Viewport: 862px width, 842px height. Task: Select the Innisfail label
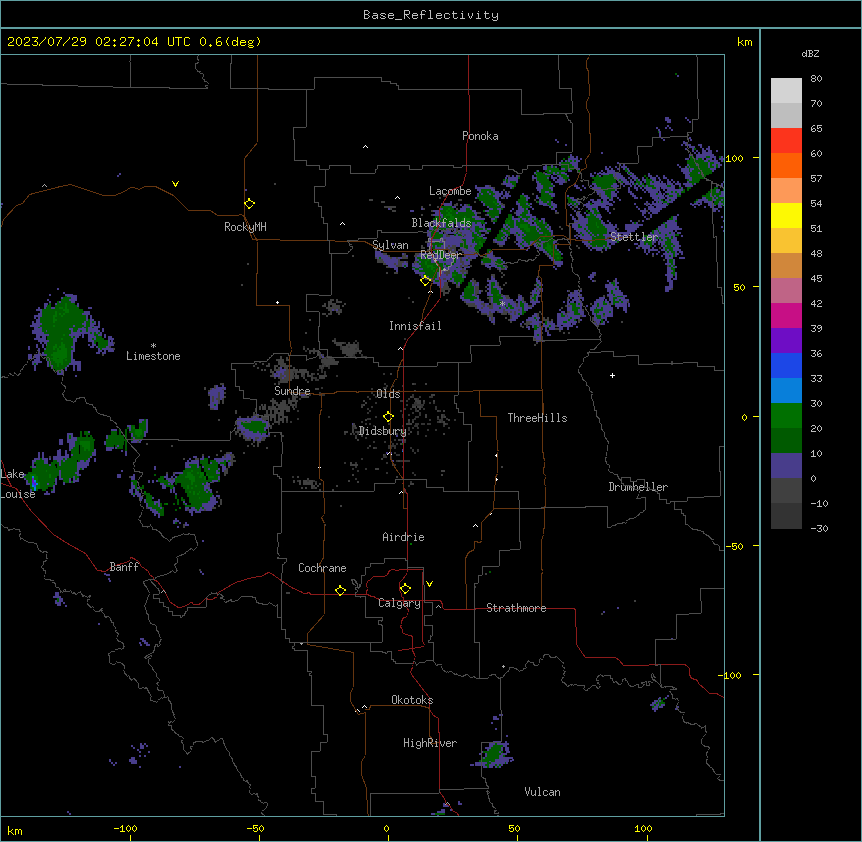click(415, 326)
